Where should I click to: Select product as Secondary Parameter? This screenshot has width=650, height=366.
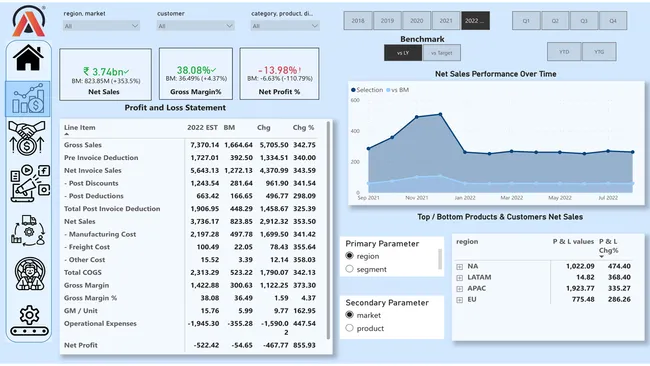(x=349, y=328)
